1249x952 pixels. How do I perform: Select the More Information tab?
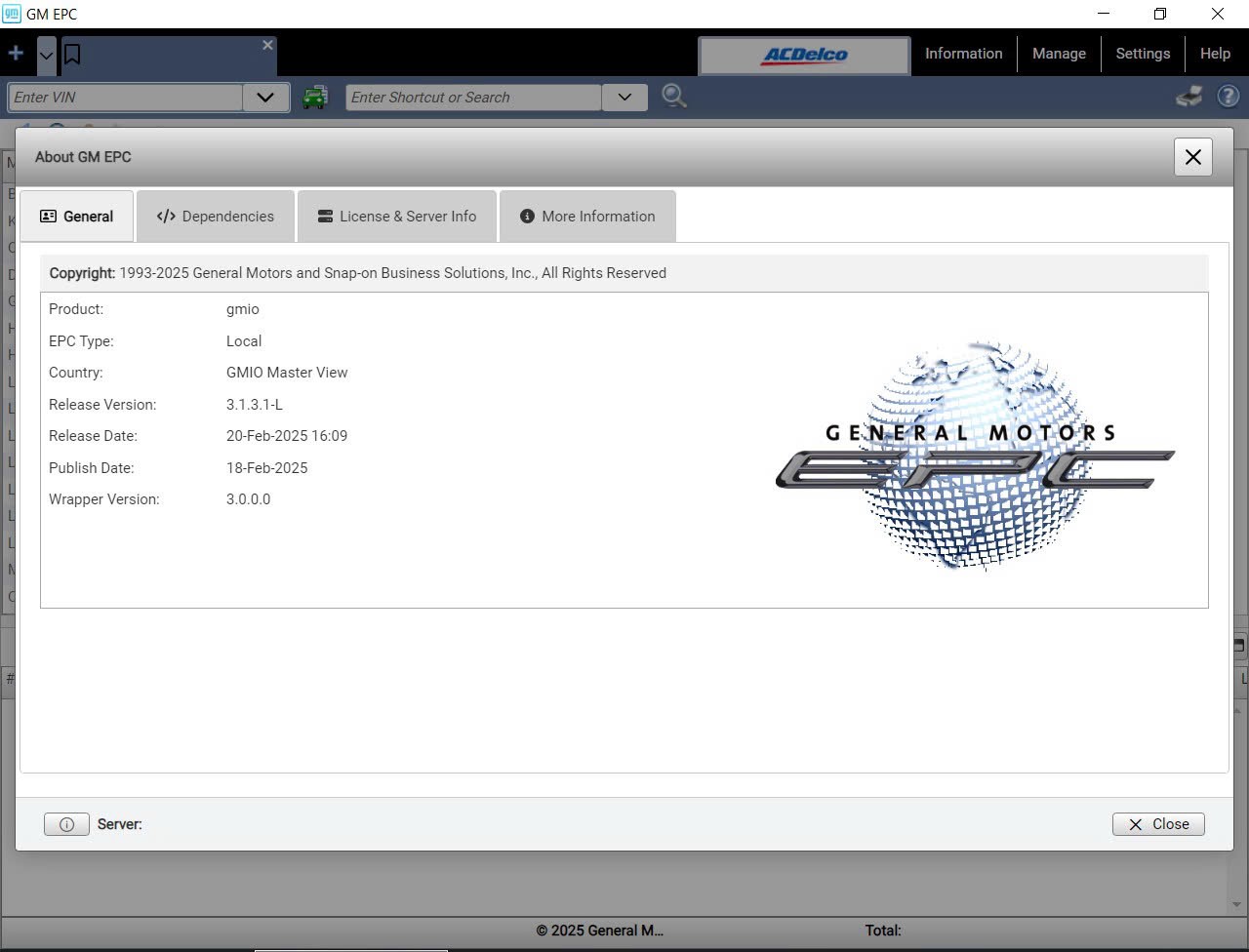(x=586, y=216)
